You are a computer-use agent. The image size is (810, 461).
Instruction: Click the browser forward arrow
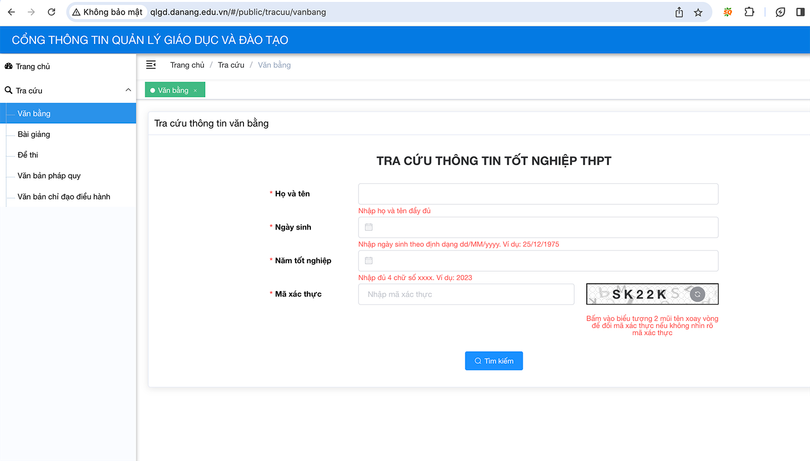pyautogui.click(x=31, y=12)
